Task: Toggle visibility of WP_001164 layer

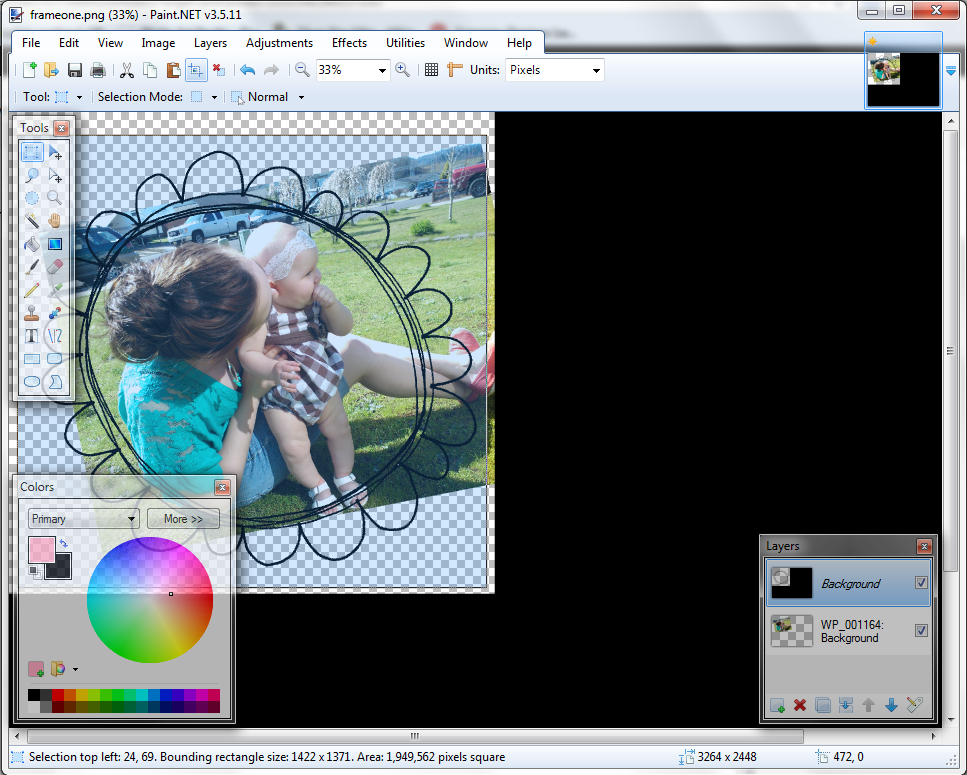Action: click(921, 630)
